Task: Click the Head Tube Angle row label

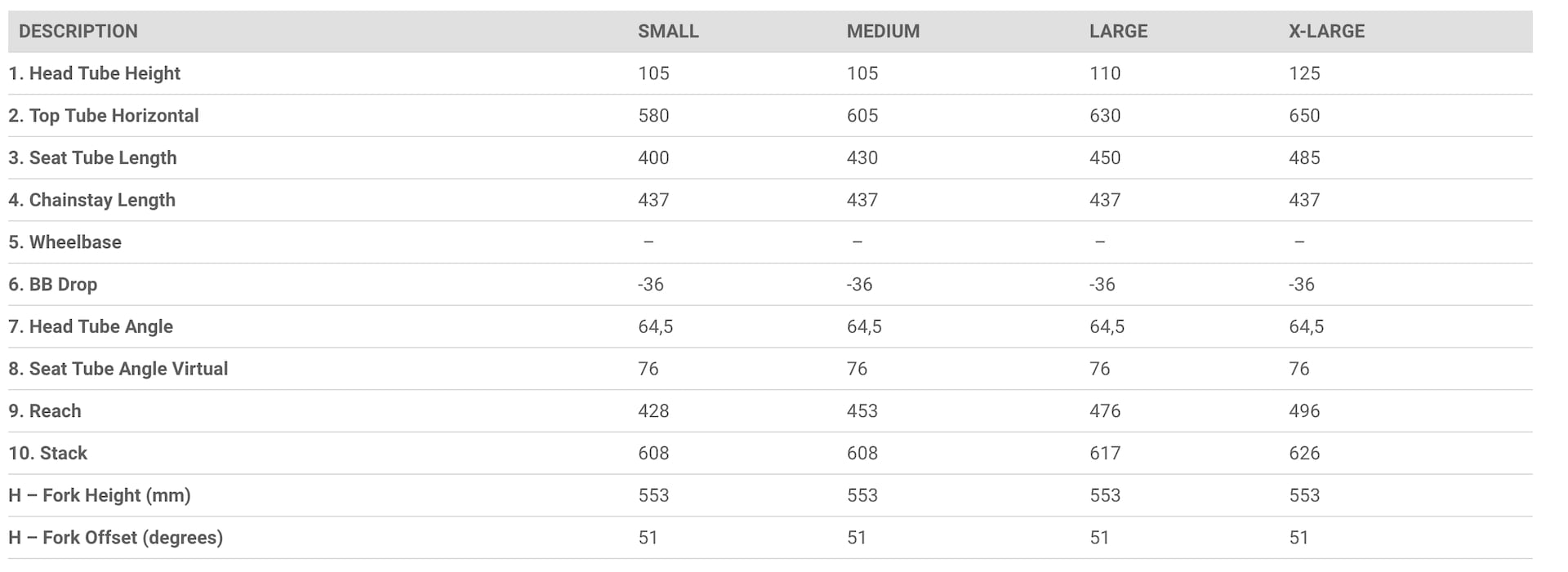Action: (x=91, y=326)
